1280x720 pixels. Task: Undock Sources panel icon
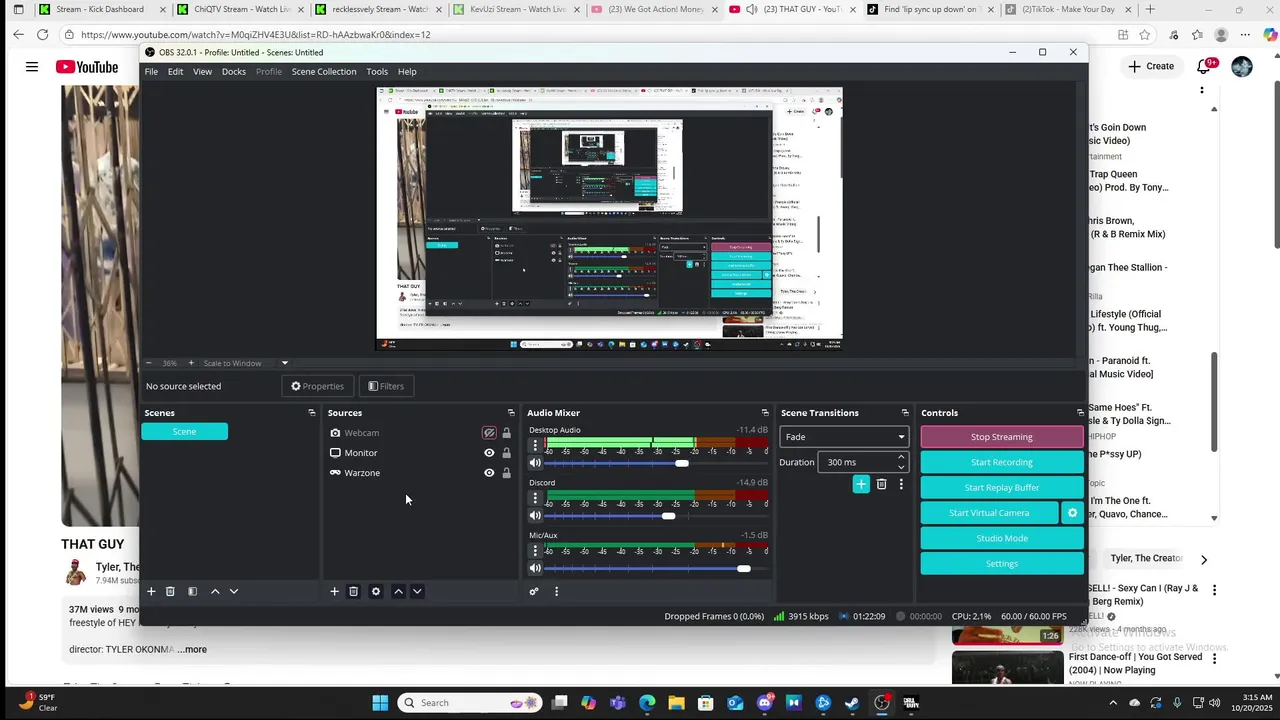point(511,413)
